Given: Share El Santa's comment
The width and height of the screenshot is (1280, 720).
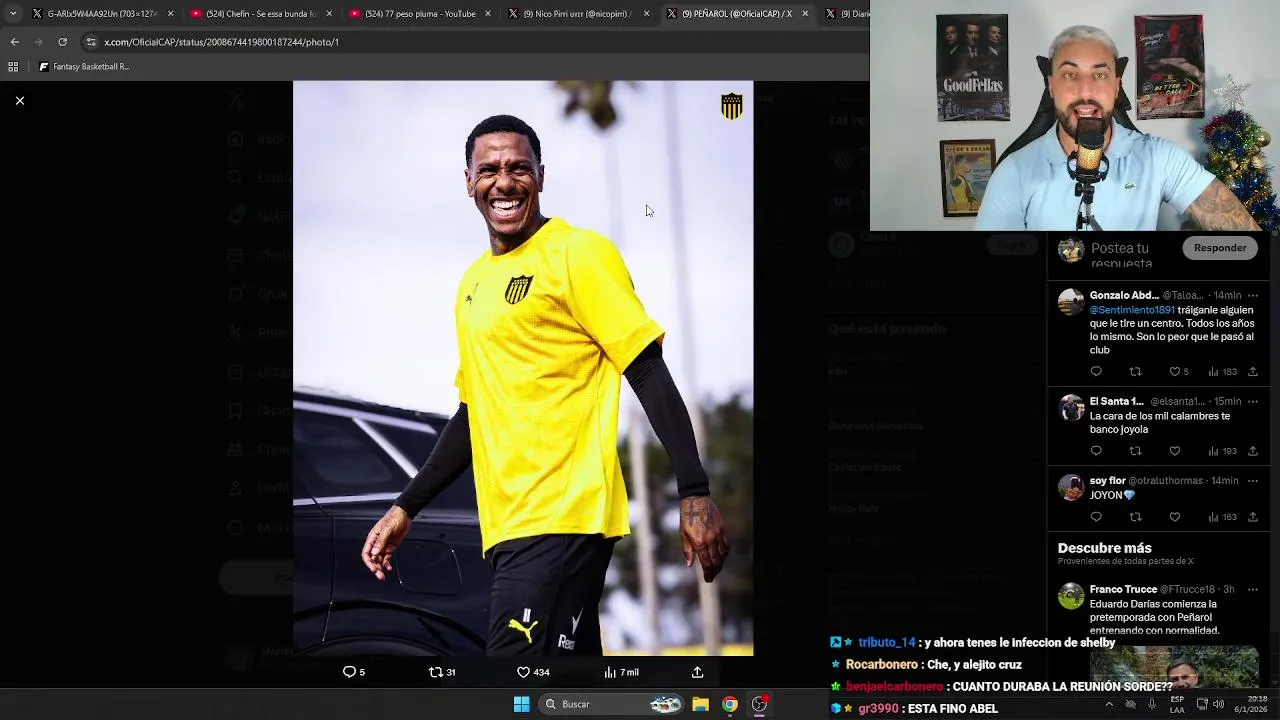Looking at the screenshot, I should (x=1252, y=451).
